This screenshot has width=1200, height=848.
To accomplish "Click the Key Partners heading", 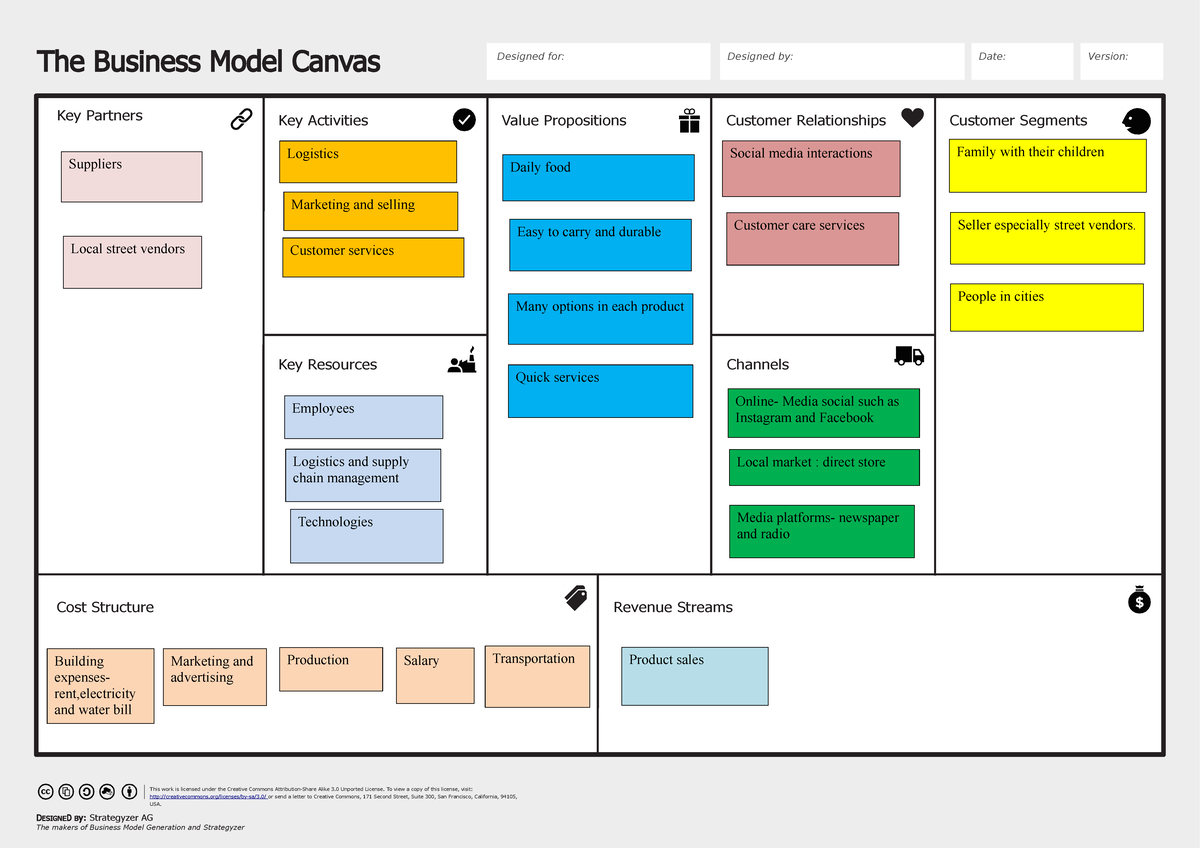I will point(100,116).
